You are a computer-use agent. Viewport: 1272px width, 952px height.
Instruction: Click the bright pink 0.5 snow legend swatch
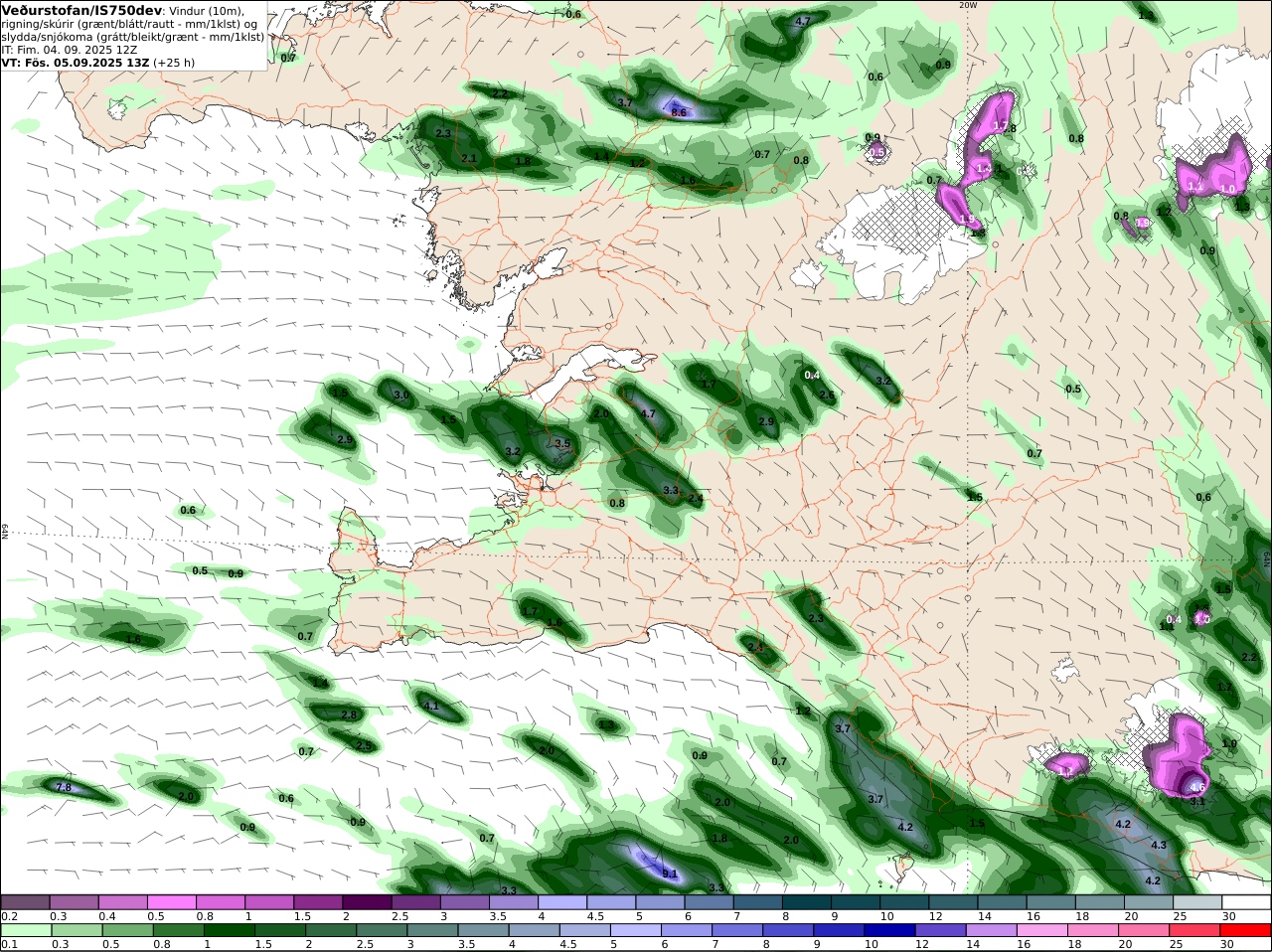(172, 901)
